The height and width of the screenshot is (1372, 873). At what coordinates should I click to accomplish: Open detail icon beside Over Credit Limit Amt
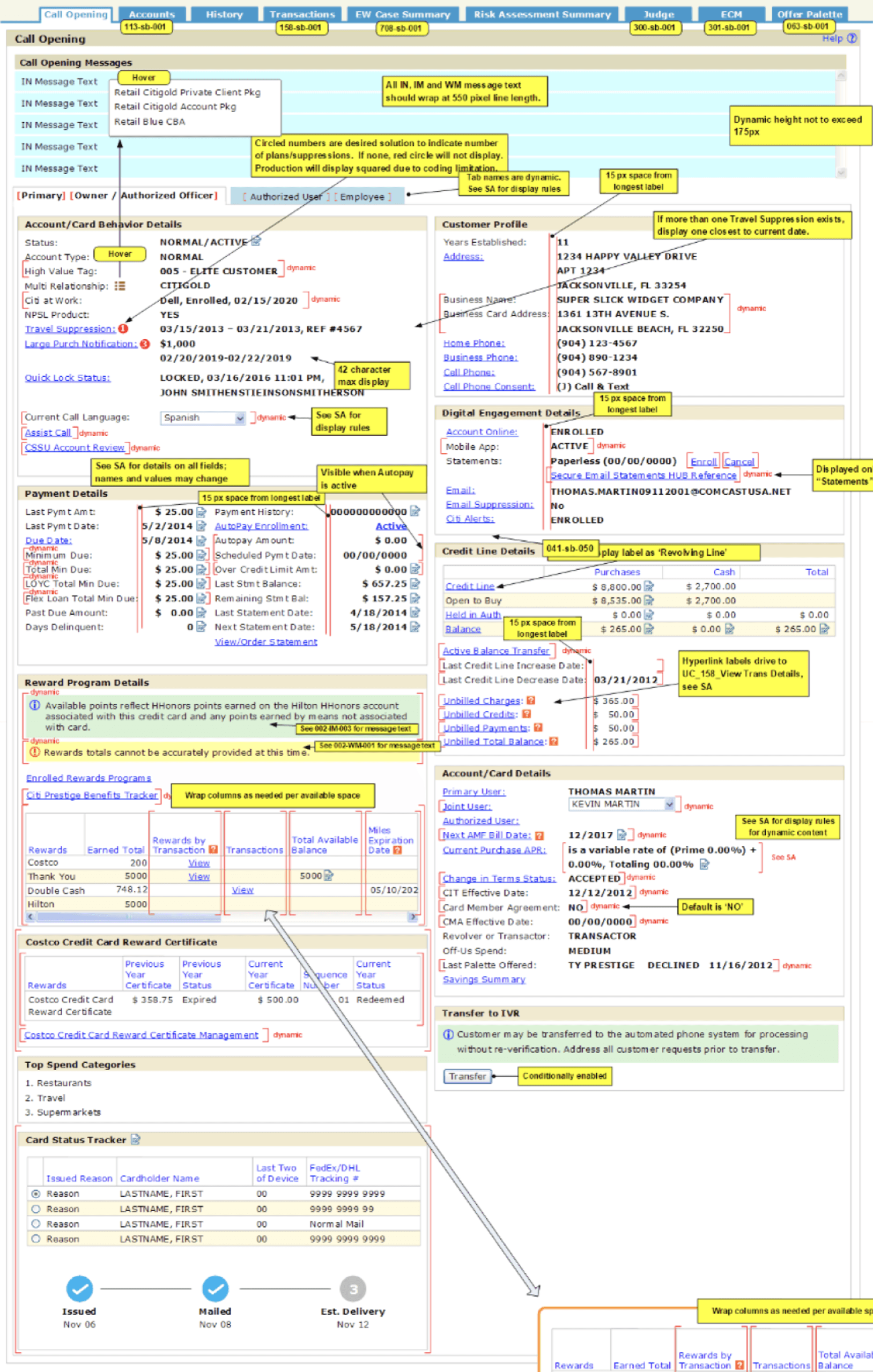click(x=415, y=569)
